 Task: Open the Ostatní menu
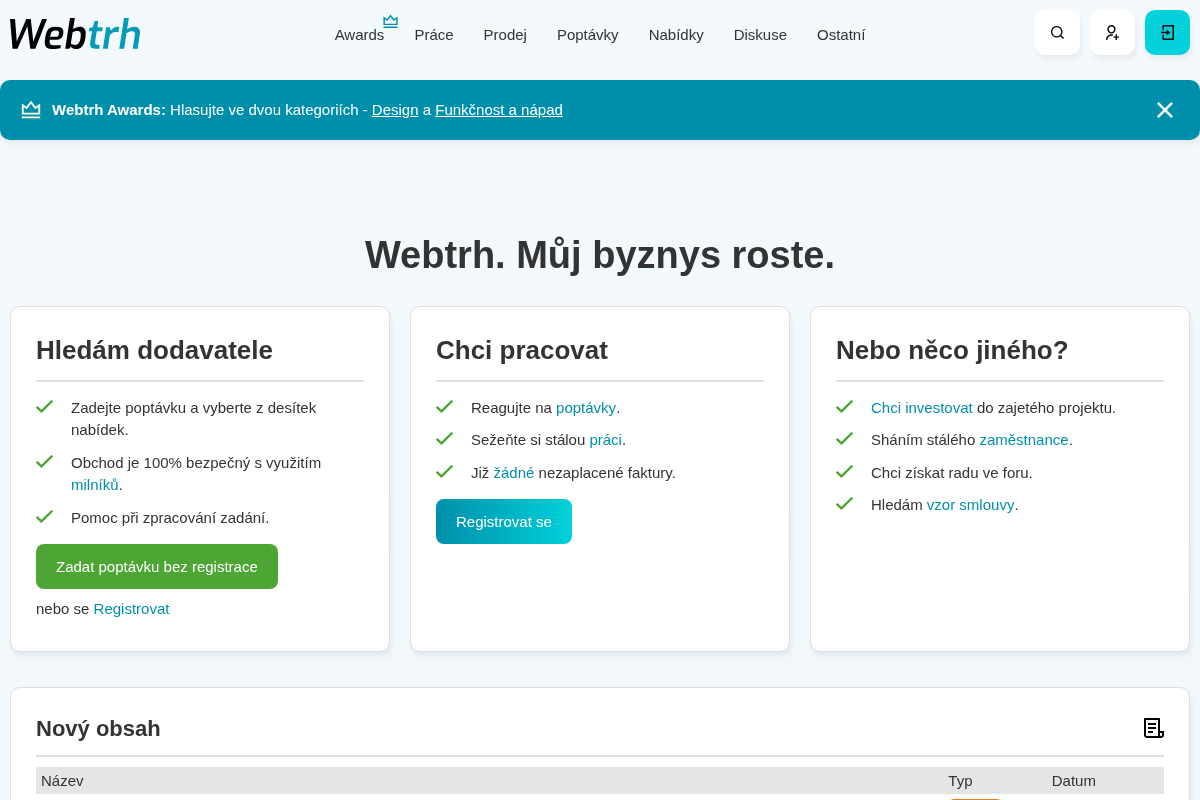pyautogui.click(x=841, y=34)
